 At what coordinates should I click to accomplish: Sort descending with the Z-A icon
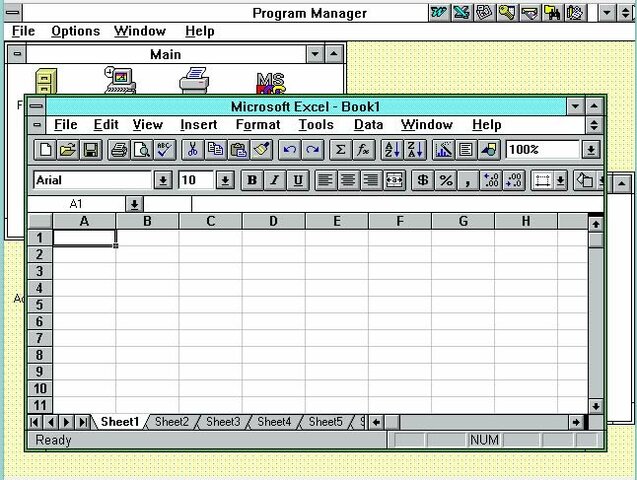415,150
